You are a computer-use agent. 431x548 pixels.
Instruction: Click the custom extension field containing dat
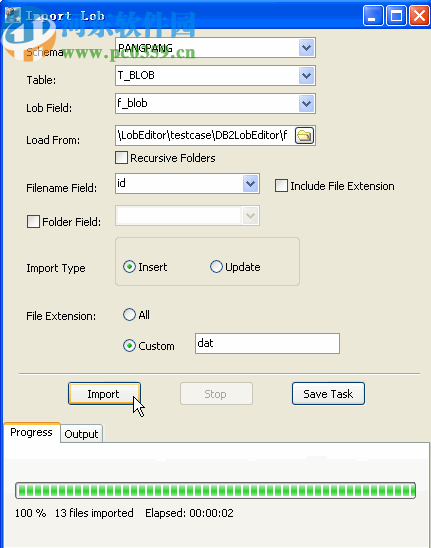(x=267, y=344)
